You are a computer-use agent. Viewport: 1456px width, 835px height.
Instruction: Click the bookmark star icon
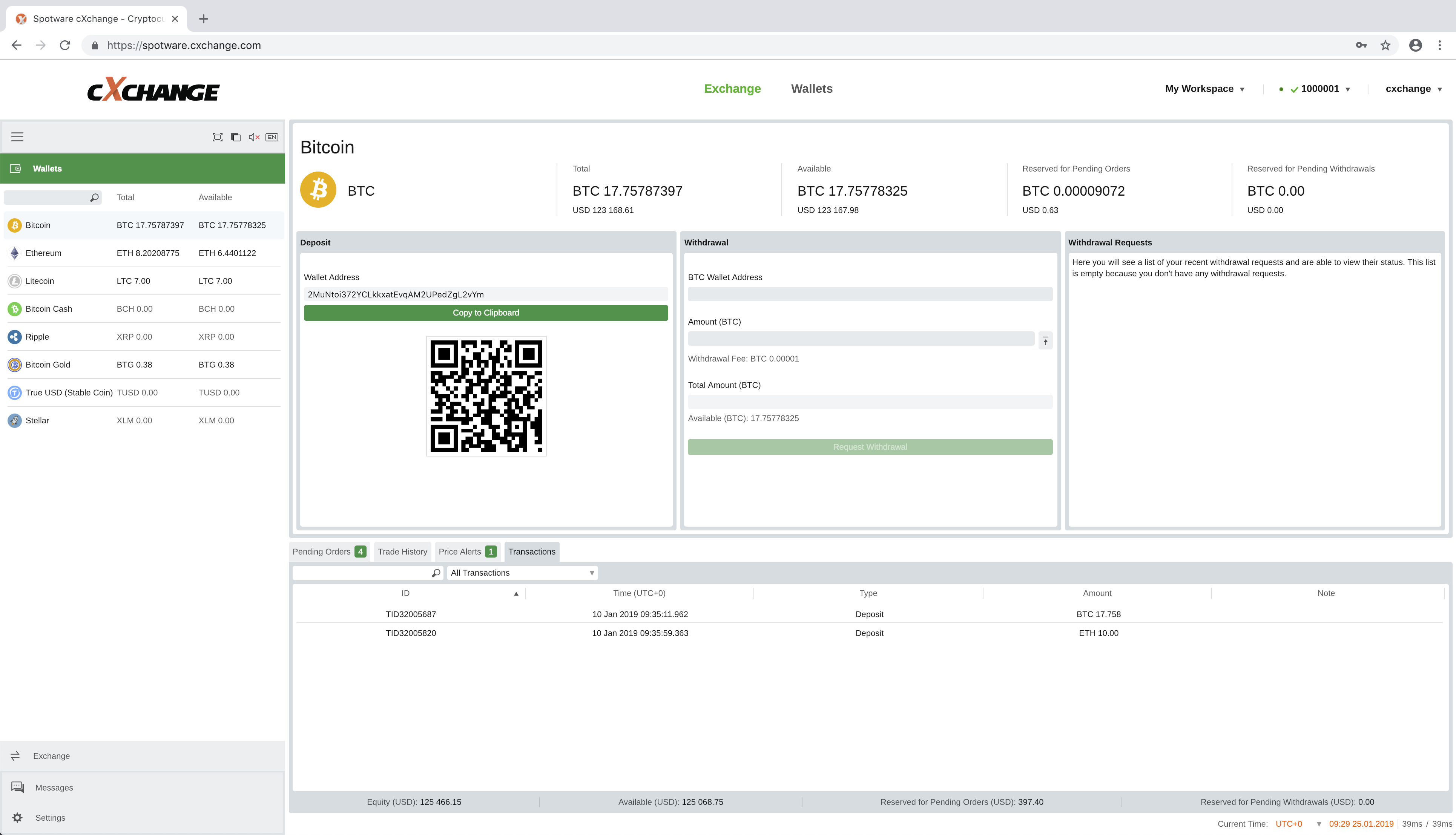pyautogui.click(x=1385, y=45)
